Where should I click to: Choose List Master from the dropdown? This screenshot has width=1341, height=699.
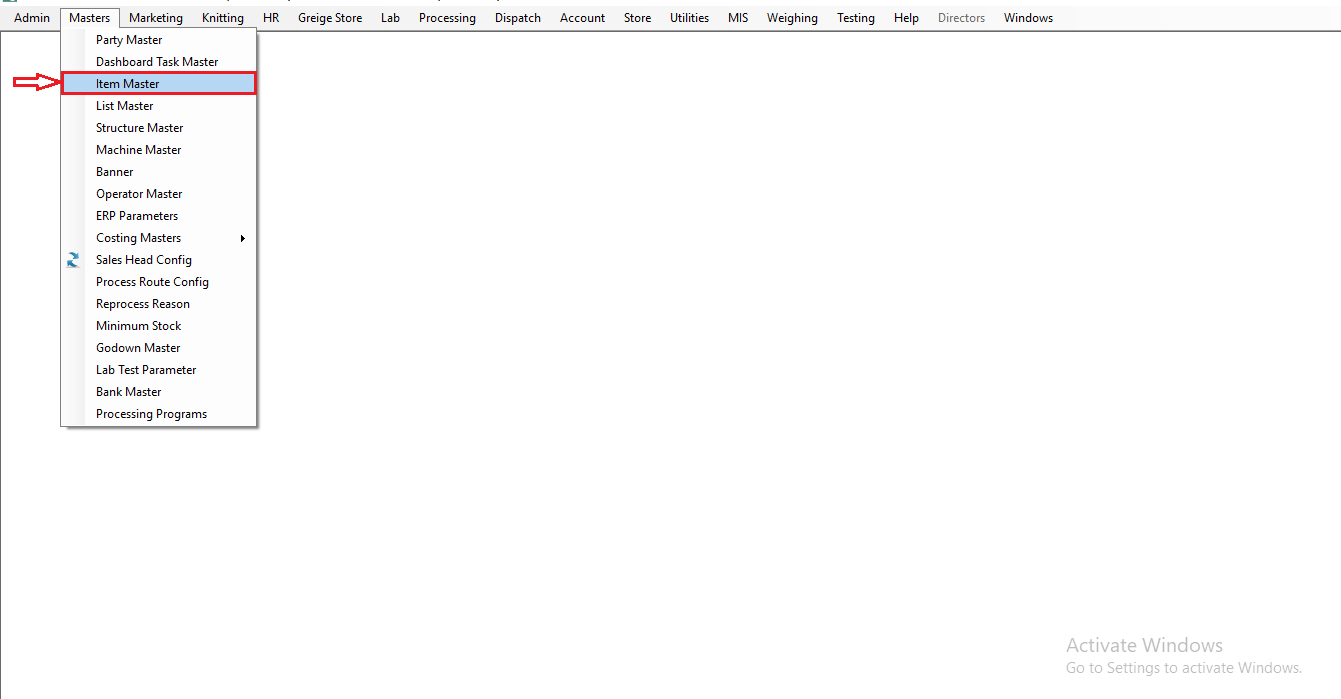(x=159, y=106)
